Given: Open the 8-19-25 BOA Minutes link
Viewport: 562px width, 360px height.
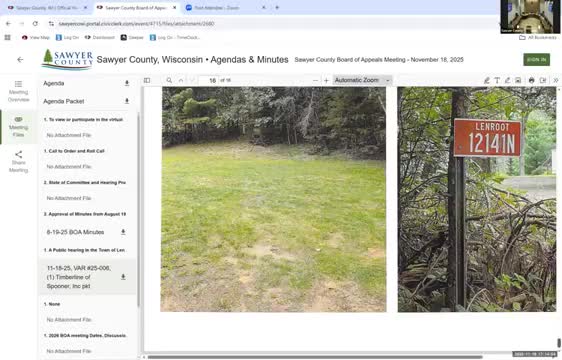Looking at the screenshot, I should tap(75, 232).
